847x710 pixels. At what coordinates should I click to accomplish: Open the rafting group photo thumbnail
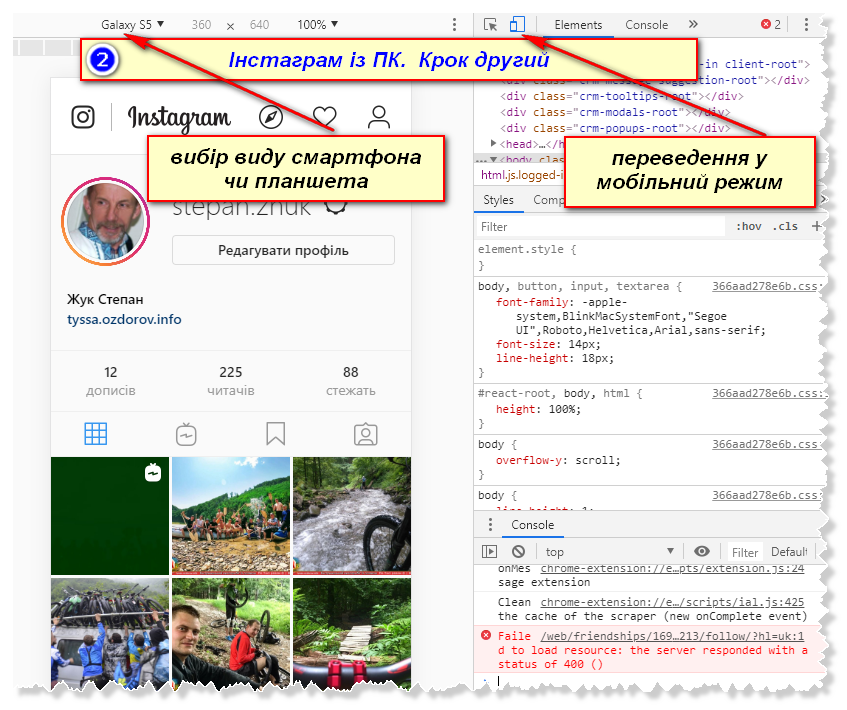231,516
